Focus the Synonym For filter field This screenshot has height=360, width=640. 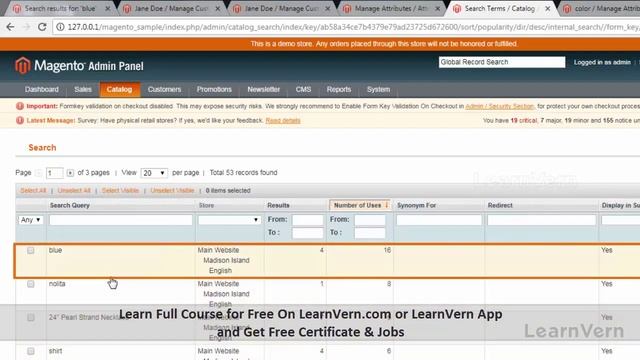(439, 220)
